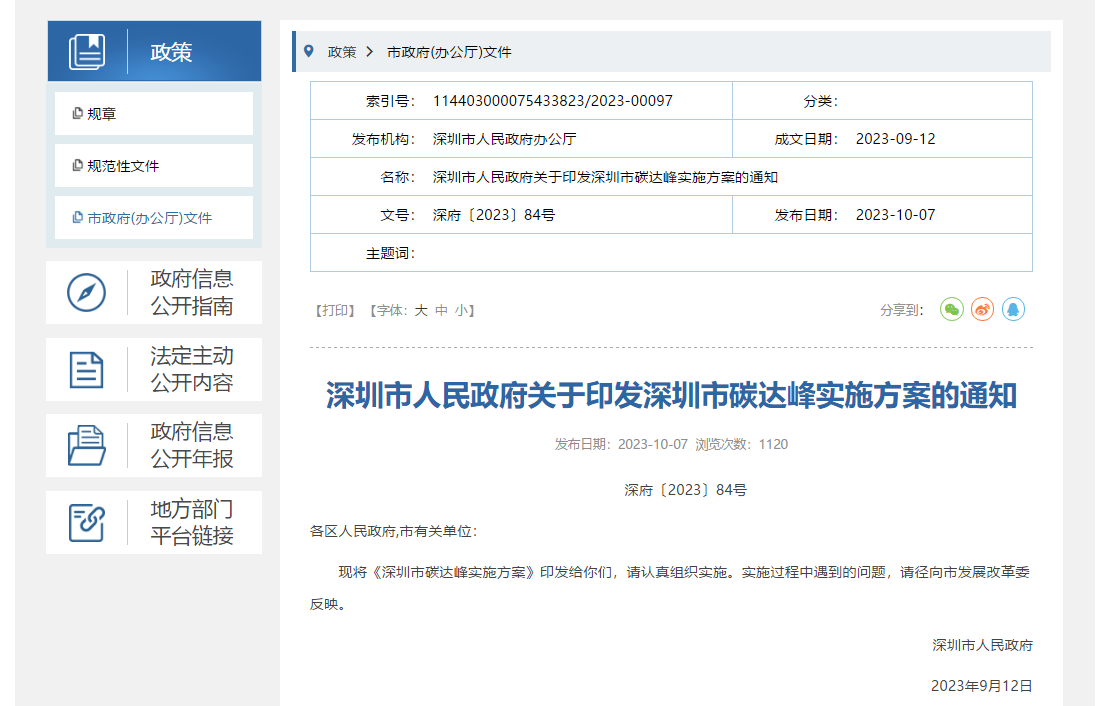Click the location pin icon in breadcrumb
The height and width of the screenshot is (706, 1109).
308,51
